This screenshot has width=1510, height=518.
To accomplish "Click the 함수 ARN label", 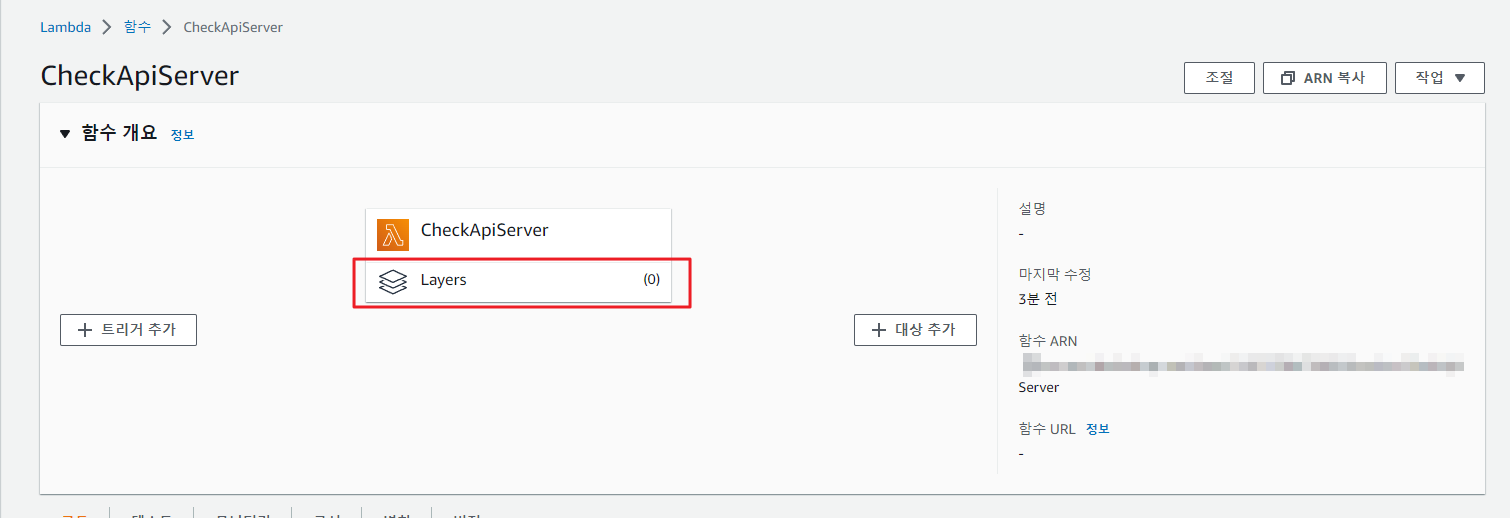I will [x=1048, y=341].
